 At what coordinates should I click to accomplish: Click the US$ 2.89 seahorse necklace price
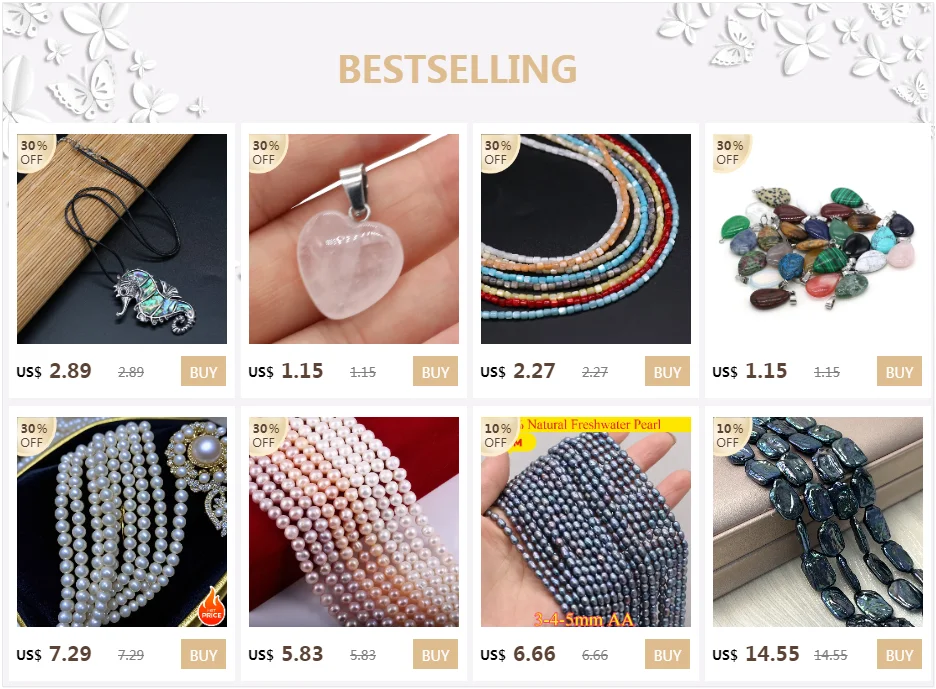(54, 371)
